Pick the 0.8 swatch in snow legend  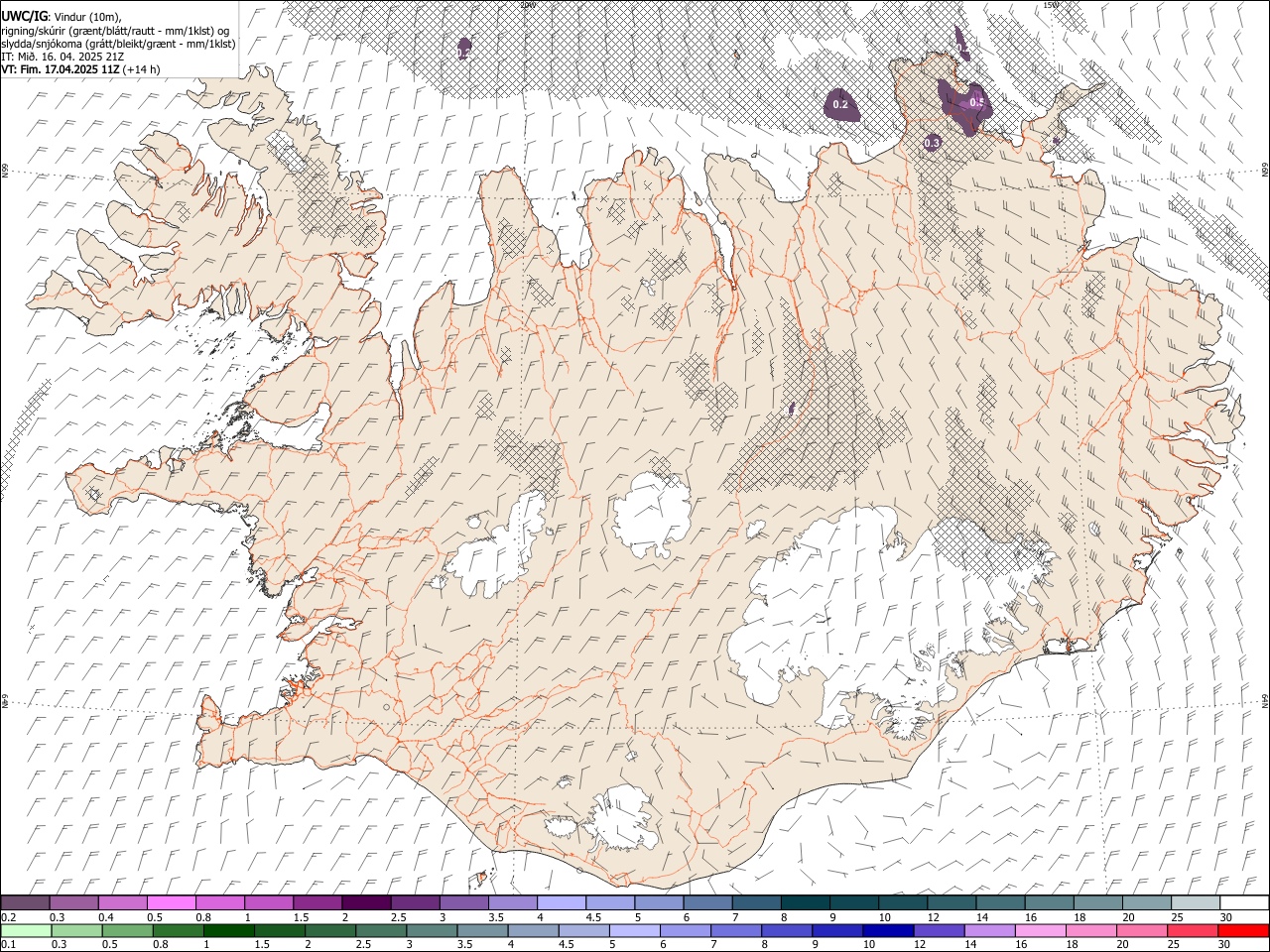[220, 902]
